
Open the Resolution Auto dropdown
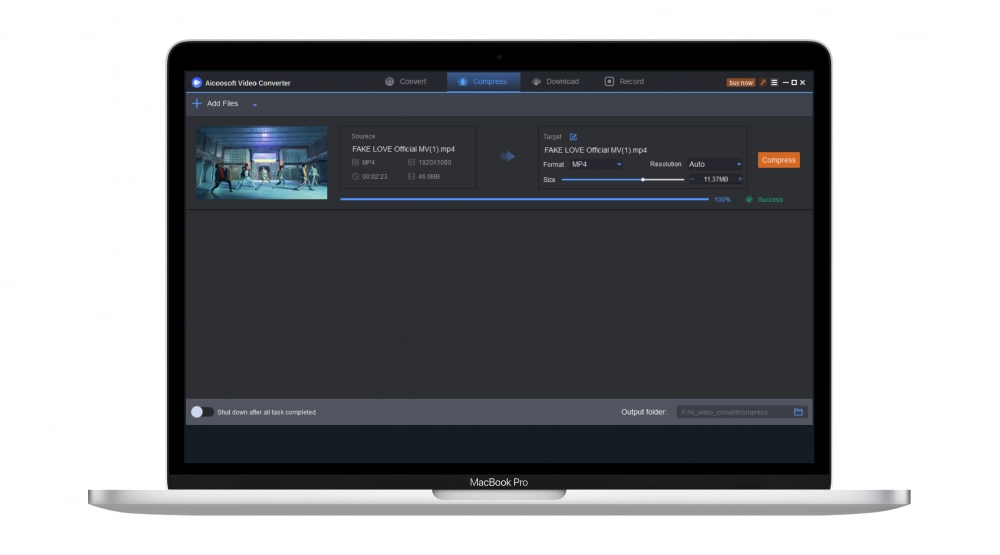coord(714,164)
